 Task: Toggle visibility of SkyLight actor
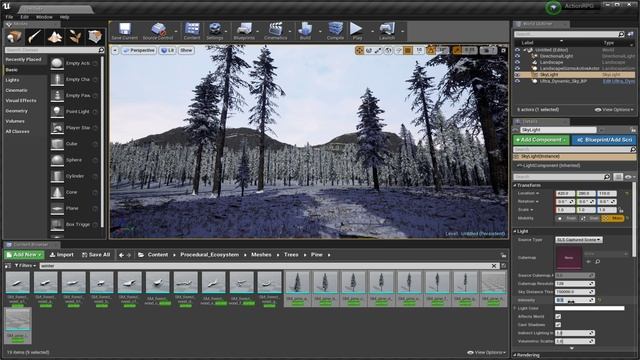pyautogui.click(x=517, y=75)
